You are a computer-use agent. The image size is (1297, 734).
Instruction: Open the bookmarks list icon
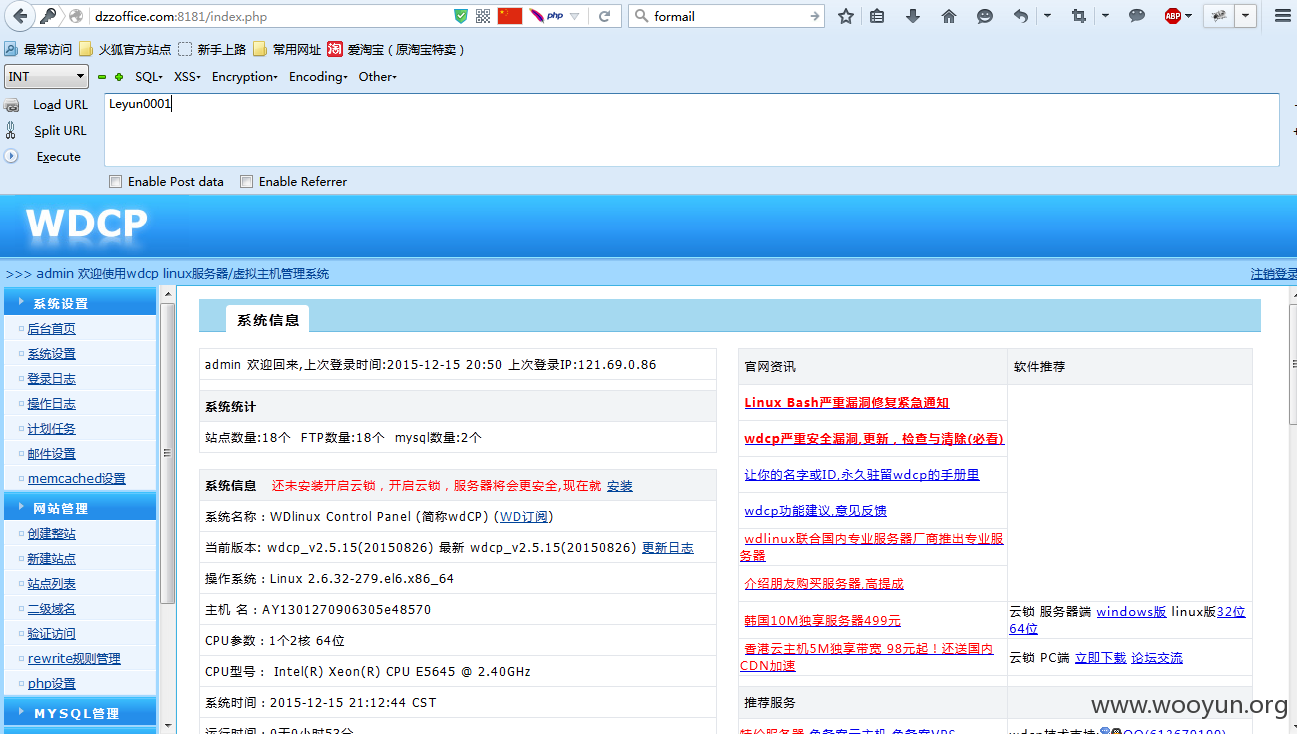tap(877, 16)
